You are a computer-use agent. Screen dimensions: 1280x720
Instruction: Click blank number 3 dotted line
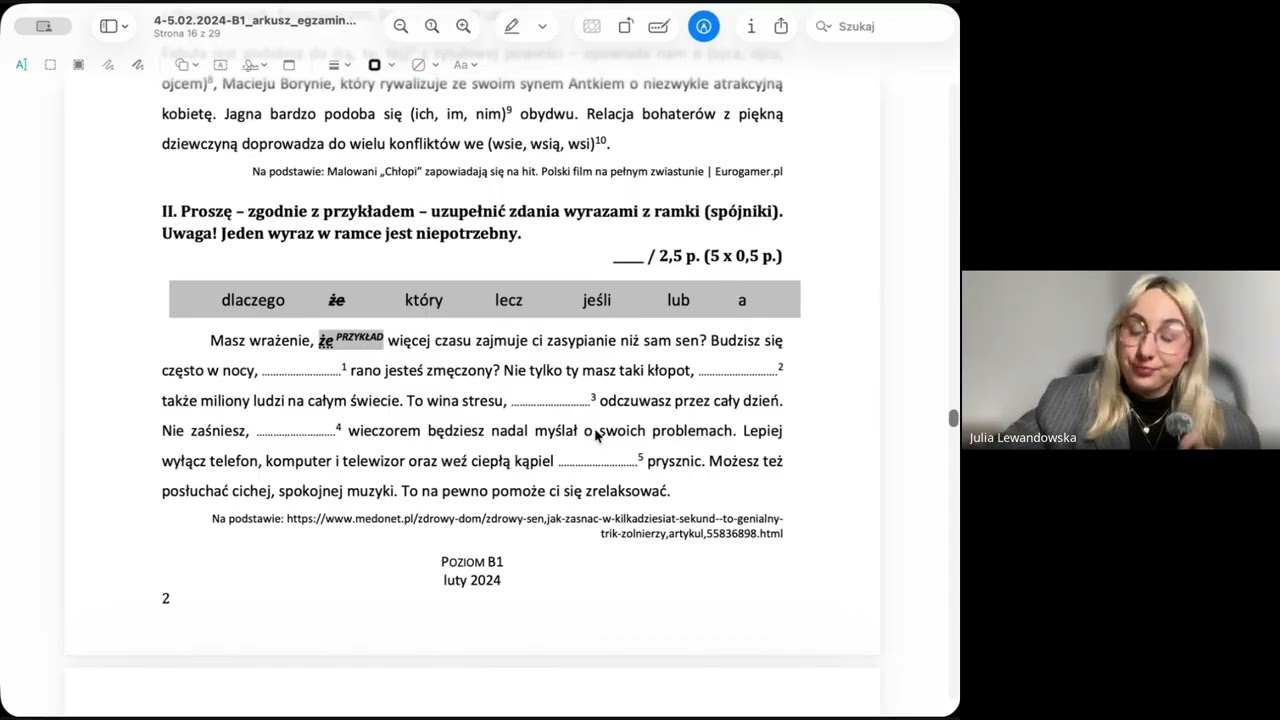coord(550,402)
